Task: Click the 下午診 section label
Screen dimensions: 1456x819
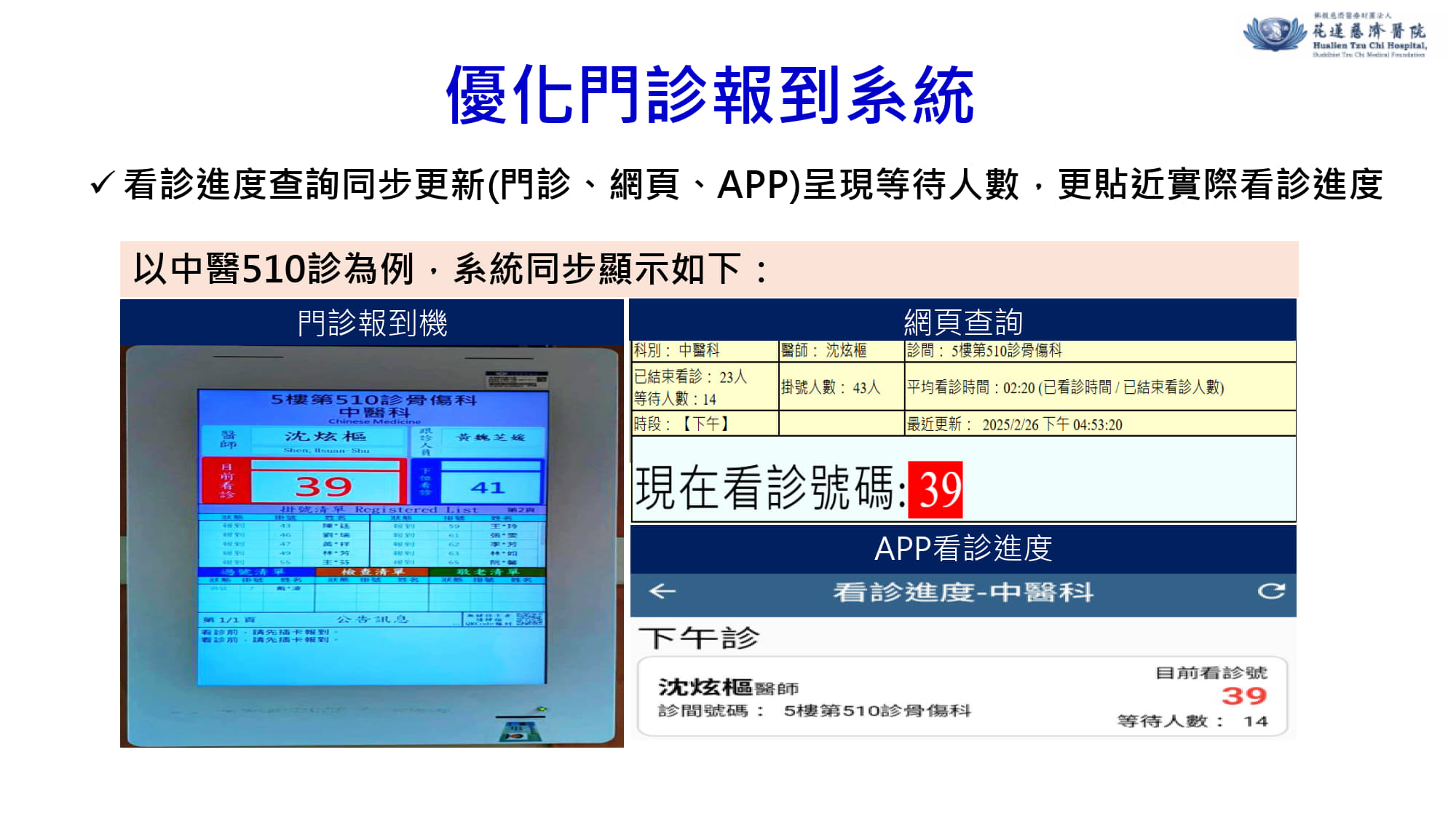Action: tap(699, 638)
